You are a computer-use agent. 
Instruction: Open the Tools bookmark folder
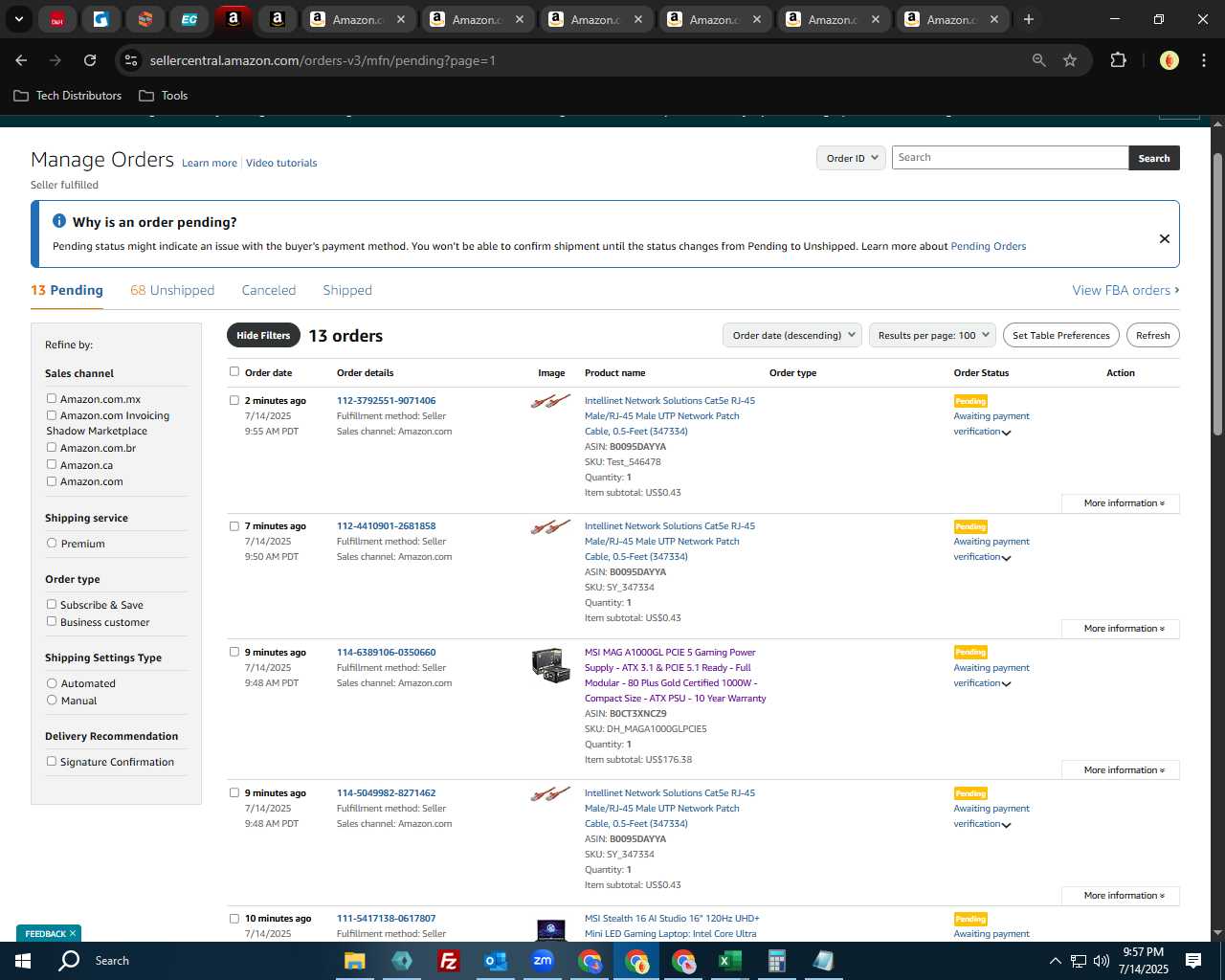(x=164, y=96)
